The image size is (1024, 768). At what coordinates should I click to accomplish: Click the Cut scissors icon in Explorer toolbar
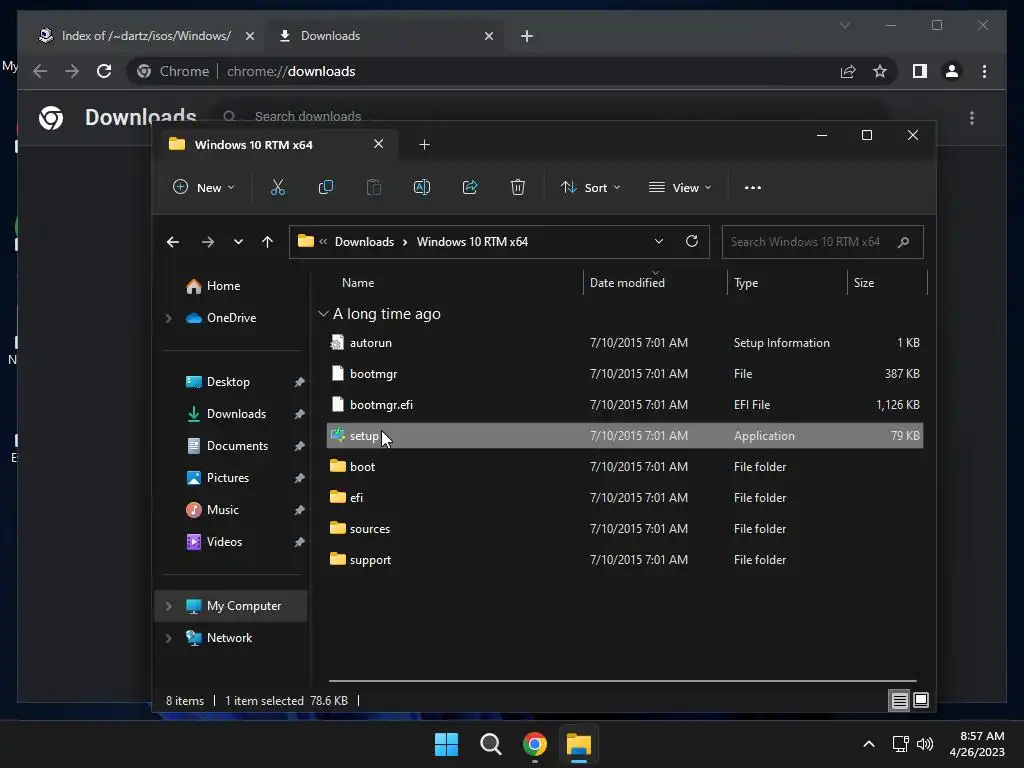[278, 187]
